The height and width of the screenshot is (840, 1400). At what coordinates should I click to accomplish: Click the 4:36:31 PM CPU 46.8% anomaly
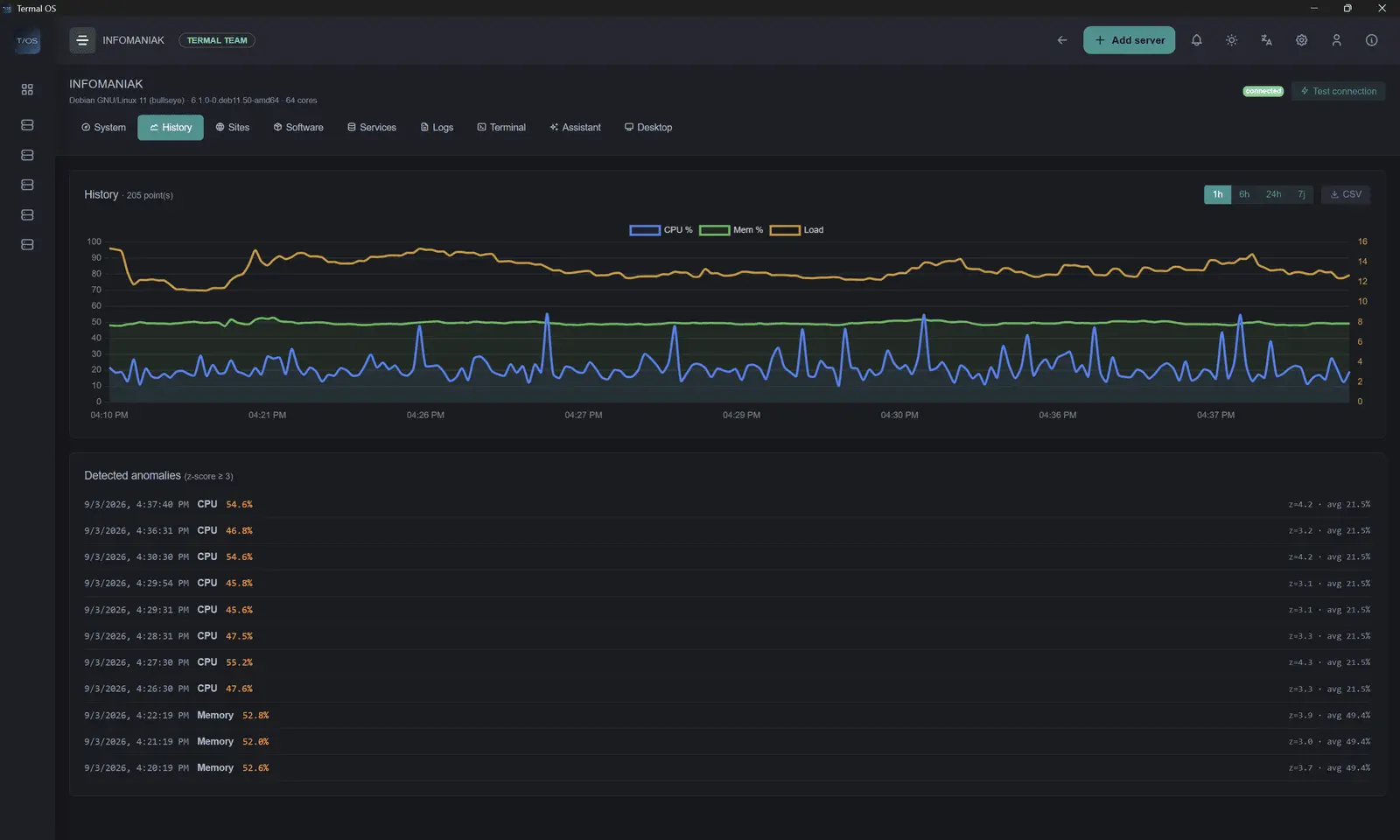point(727,531)
